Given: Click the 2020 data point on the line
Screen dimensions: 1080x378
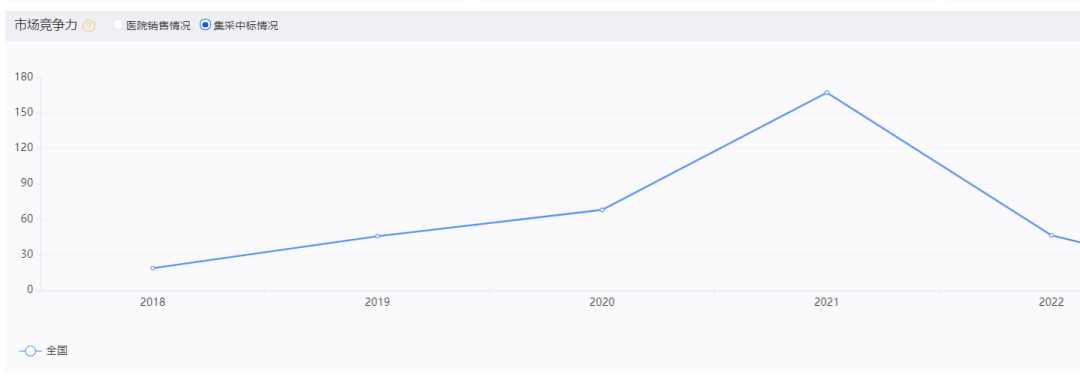Looking at the screenshot, I should (602, 209).
